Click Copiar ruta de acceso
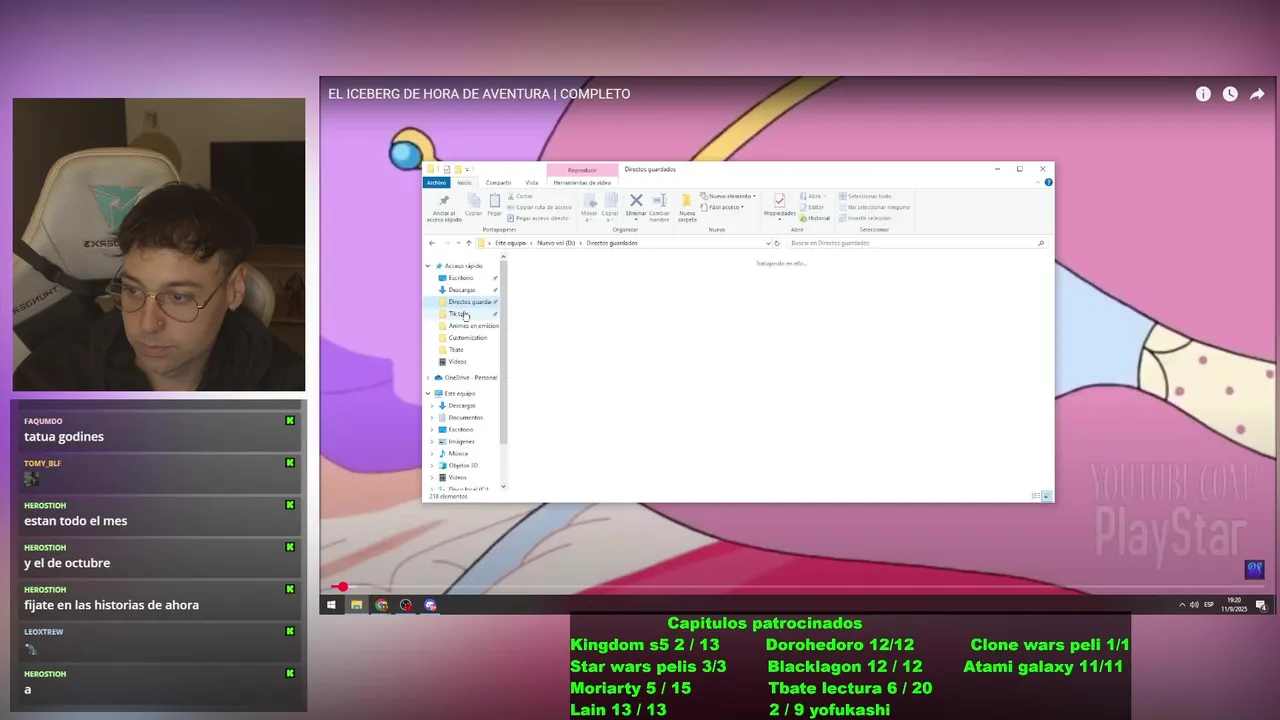 pyautogui.click(x=540, y=207)
